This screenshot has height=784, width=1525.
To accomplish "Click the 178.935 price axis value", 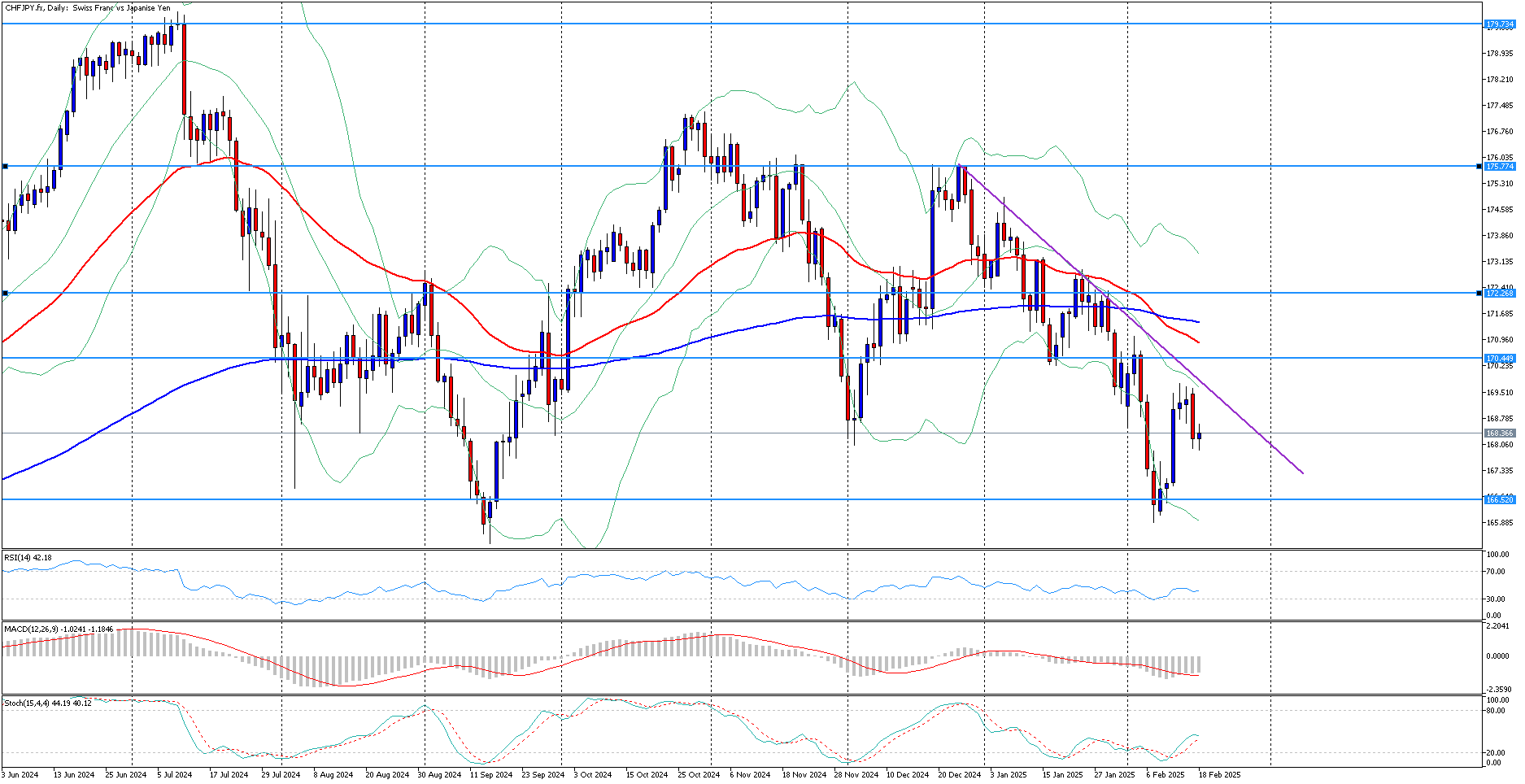I will (1500, 54).
